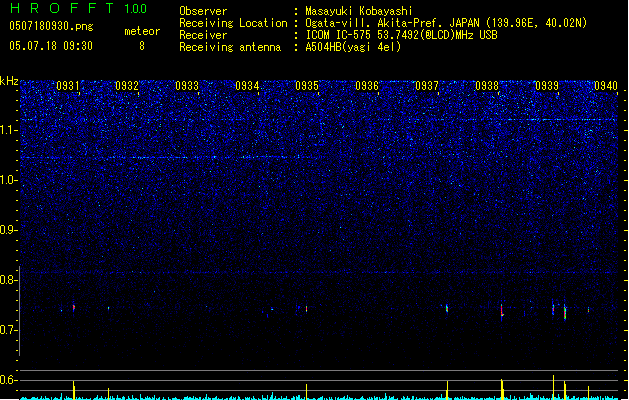
Task: Click the meteor label
Action: coord(142,31)
